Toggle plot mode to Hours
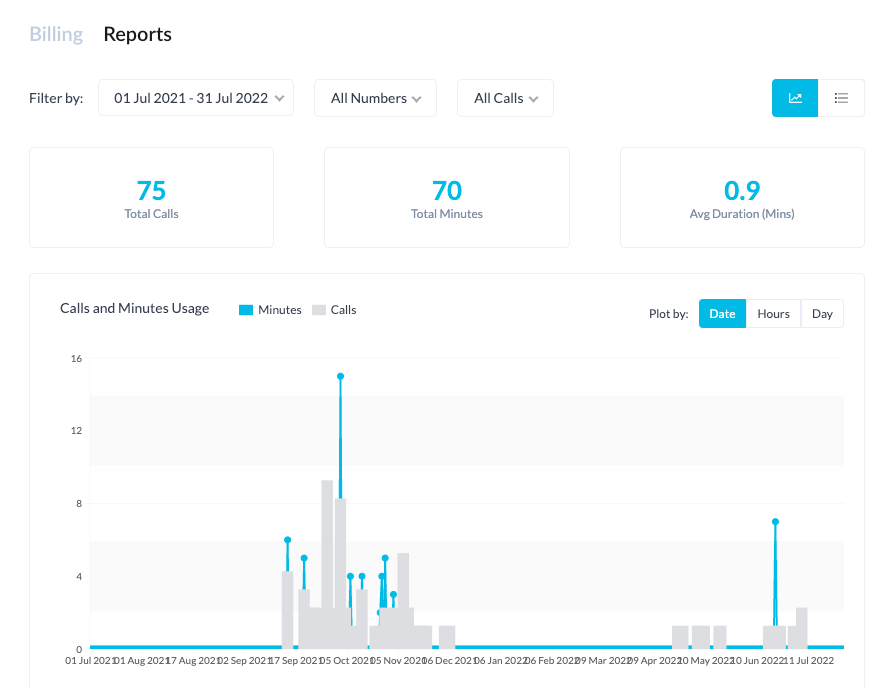 (x=773, y=313)
